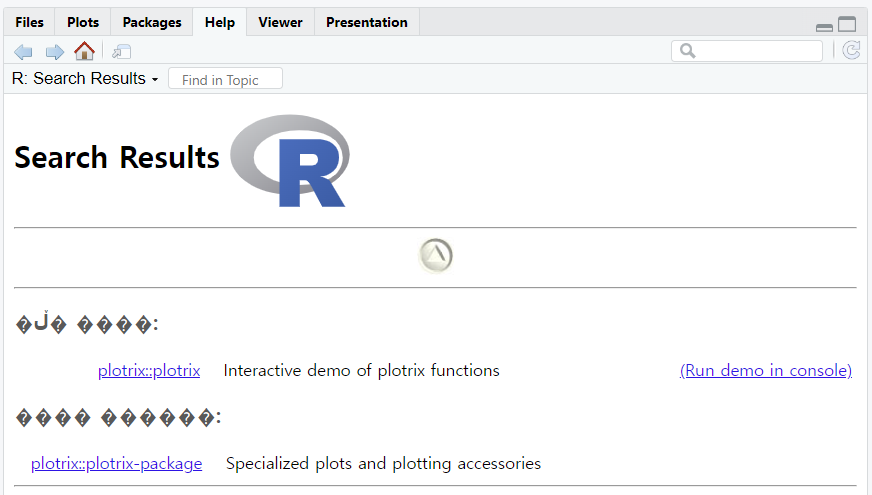Click the round up-arrow navigation icon

pos(435,256)
